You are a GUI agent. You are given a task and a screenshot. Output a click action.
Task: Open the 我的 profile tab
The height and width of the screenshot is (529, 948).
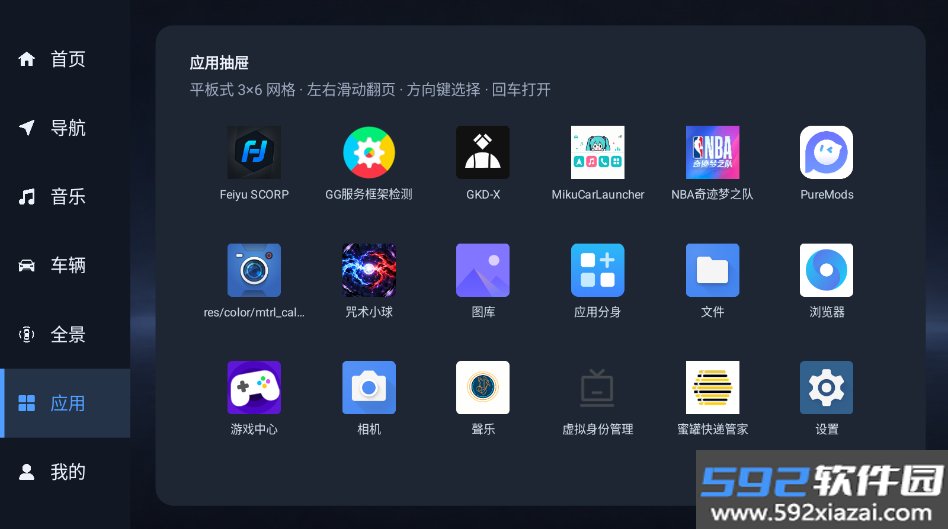tap(65, 472)
